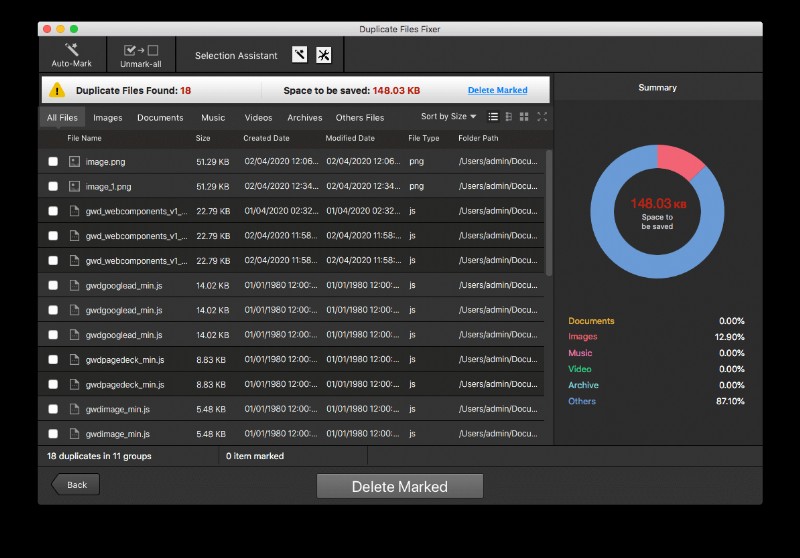The width and height of the screenshot is (800, 558).
Task: Check the image_1.png file checkbox
Action: (53, 186)
